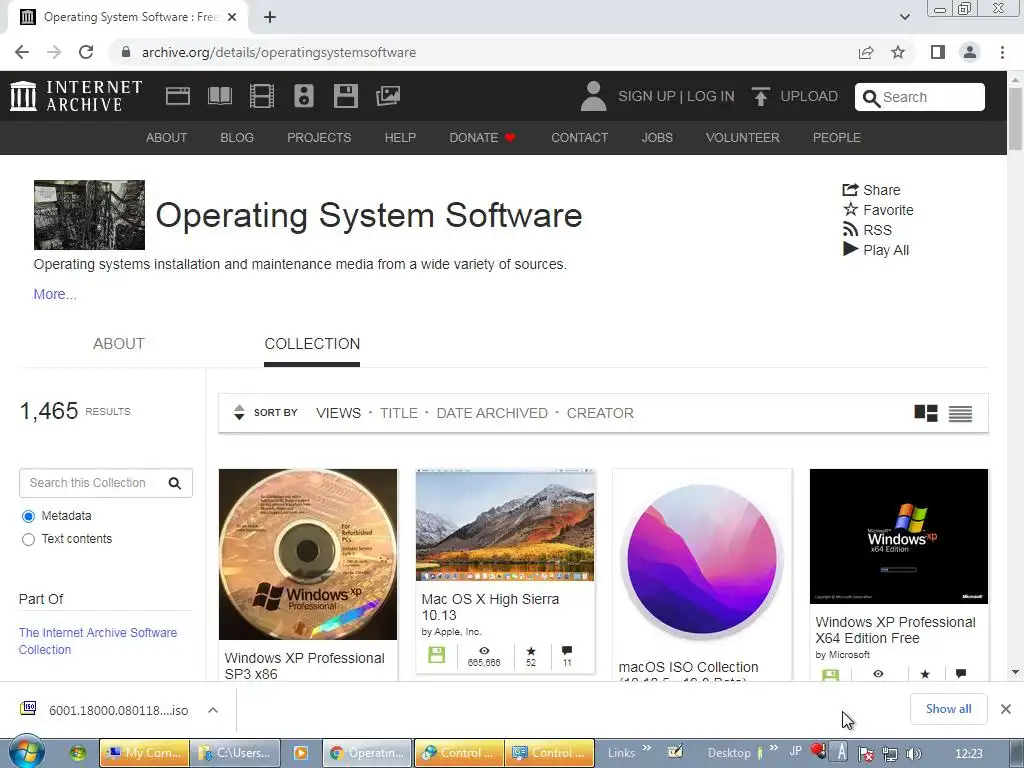Open macOS ISO Collection thumbnail
The height and width of the screenshot is (768, 1024).
click(702, 560)
